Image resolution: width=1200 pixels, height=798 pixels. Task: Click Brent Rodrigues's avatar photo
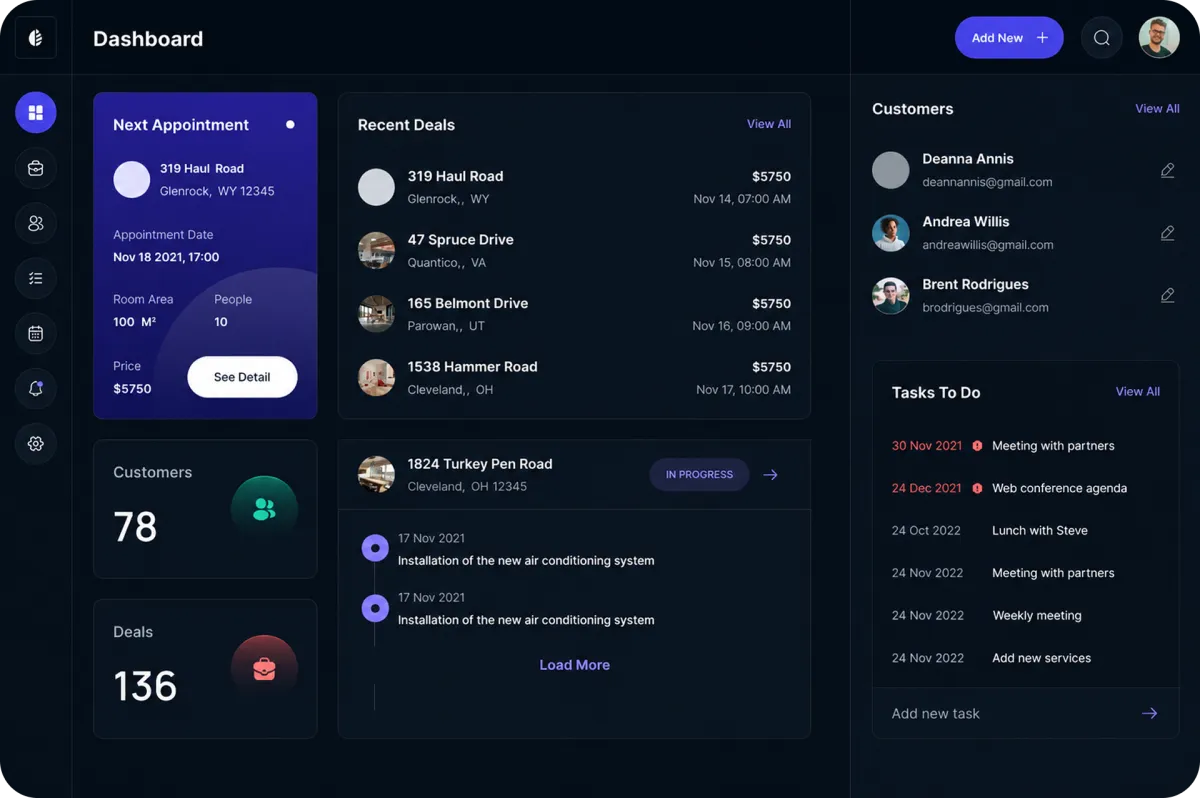point(890,296)
